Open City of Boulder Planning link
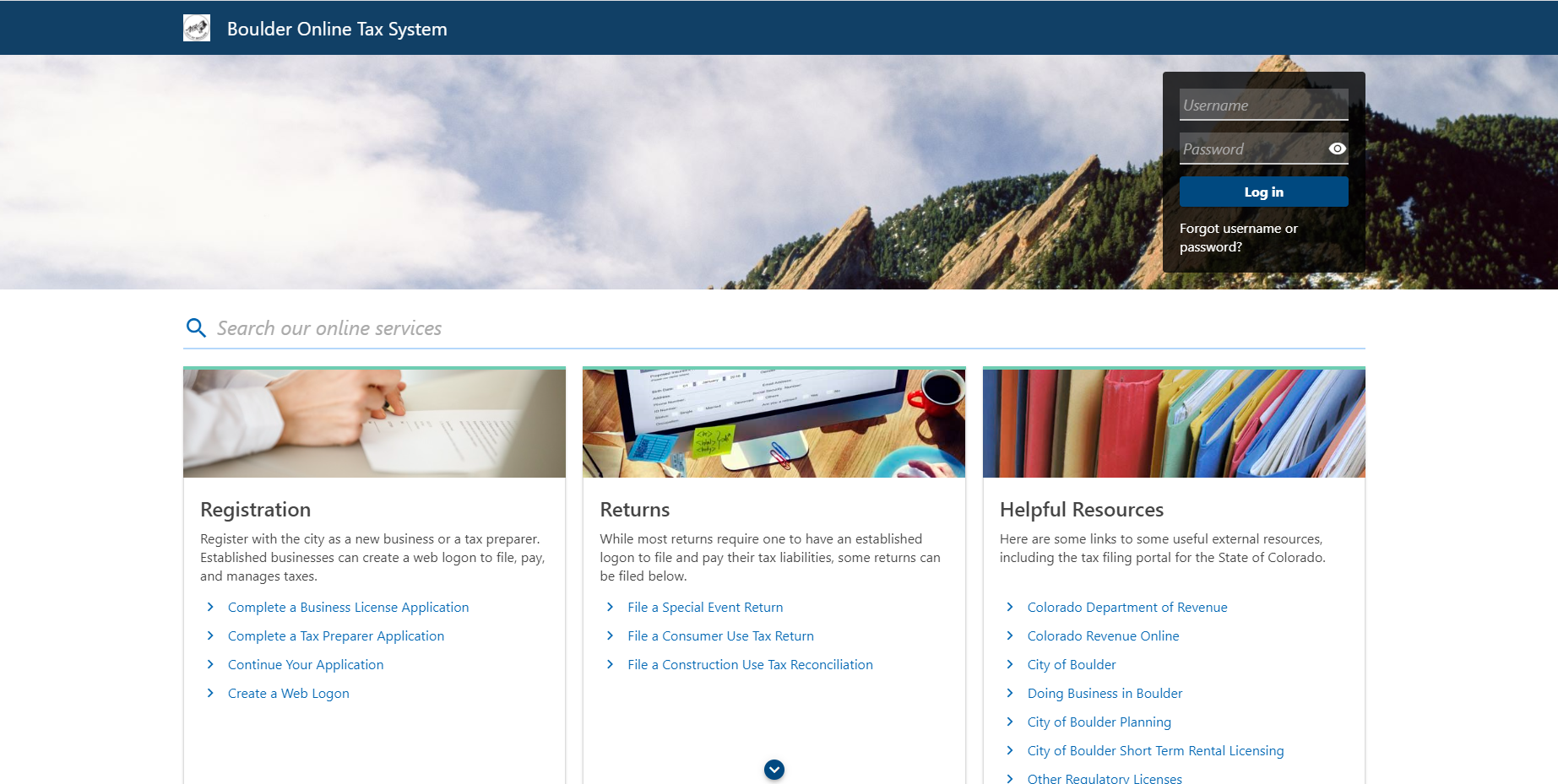 (x=1099, y=722)
